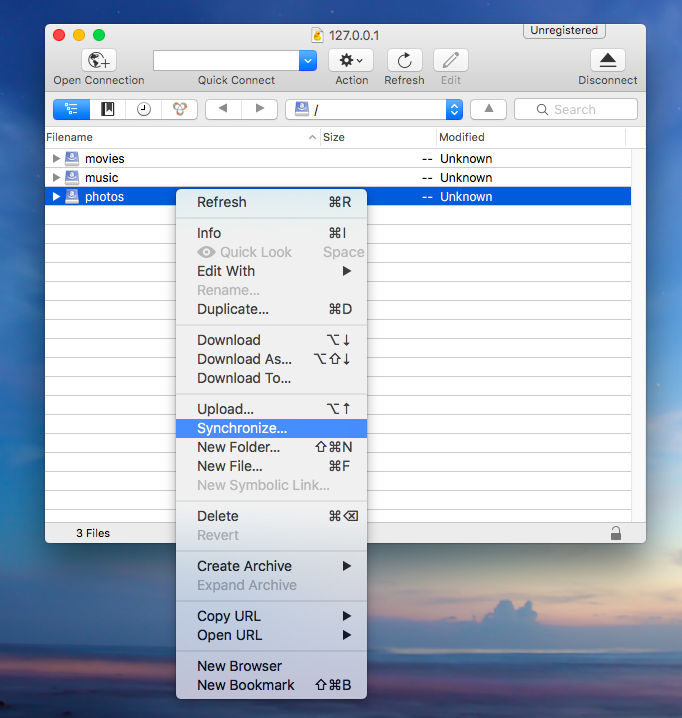
Task: Open the Bonjour view icon
Action: tap(179, 109)
